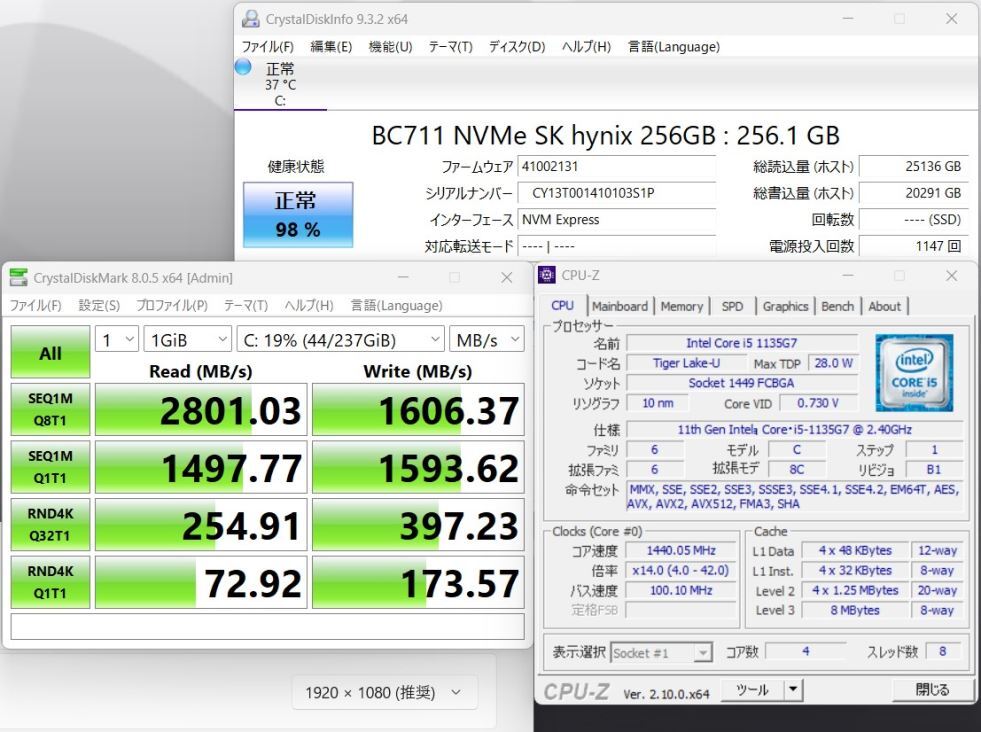The height and width of the screenshot is (732, 981).
Task: Click the 電源投入回数 value 1147 回
Action: pos(913,246)
